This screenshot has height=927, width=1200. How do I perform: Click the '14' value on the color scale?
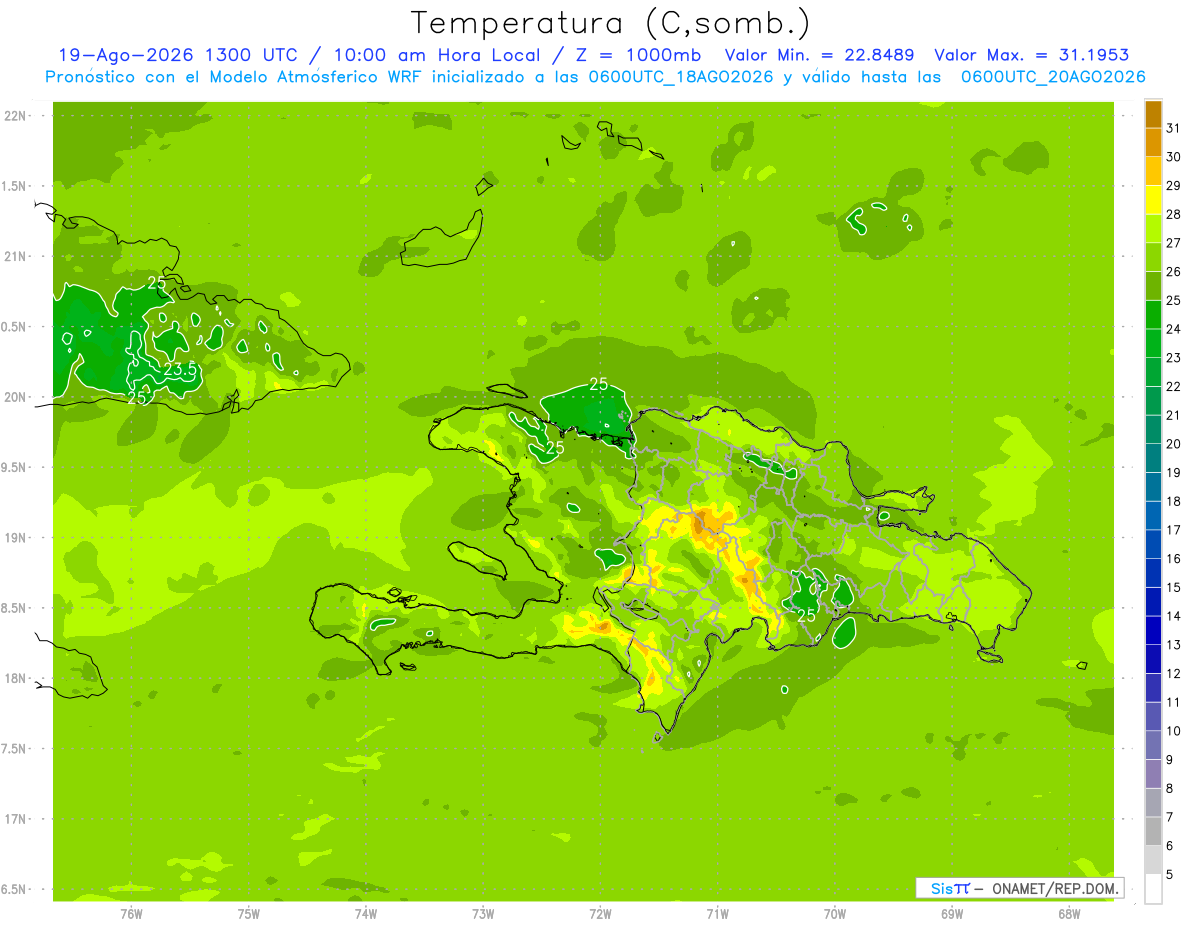(1174, 617)
